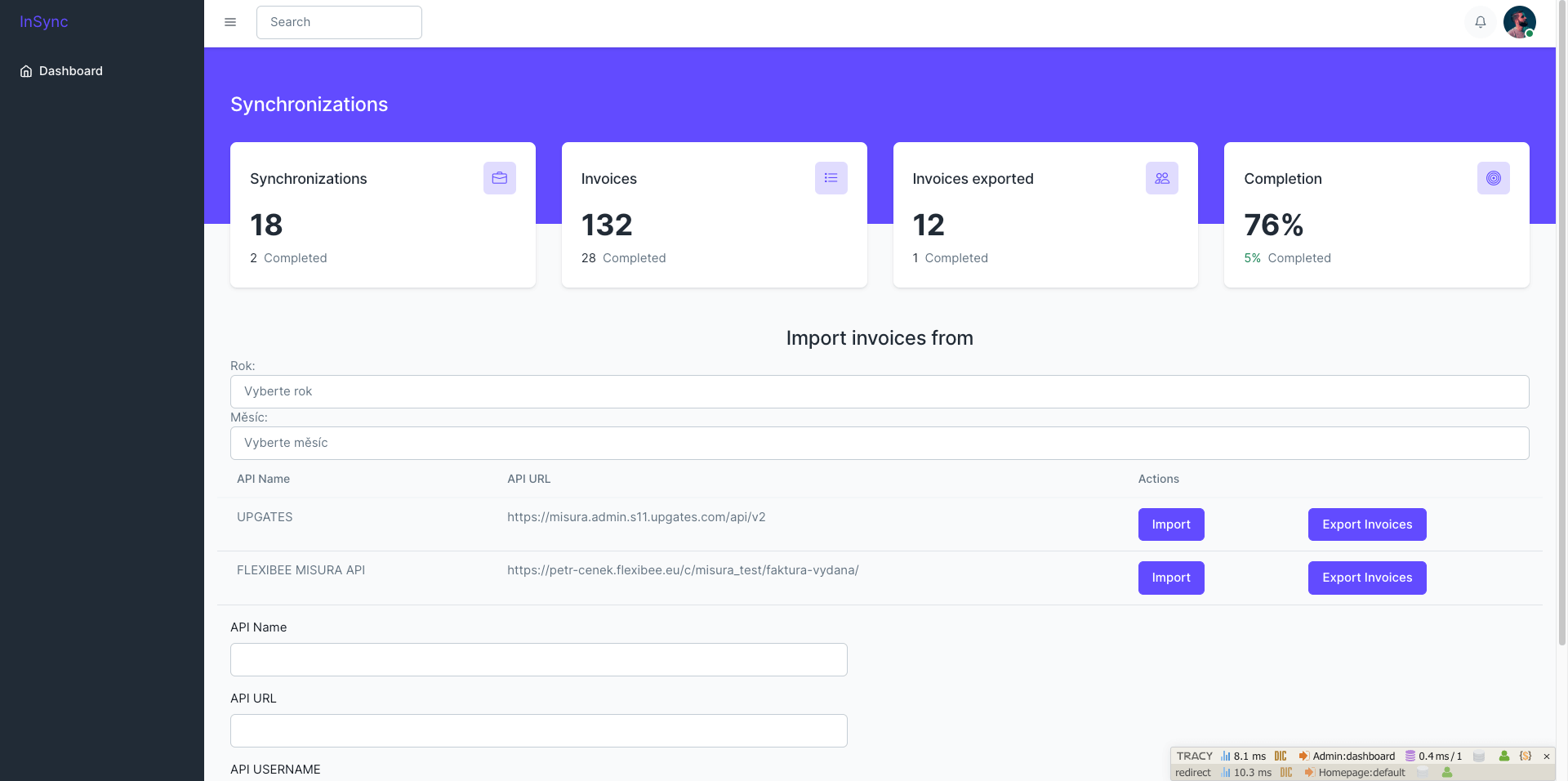Export Invoices for UPGATES
The height and width of the screenshot is (781, 1568).
(x=1366, y=524)
